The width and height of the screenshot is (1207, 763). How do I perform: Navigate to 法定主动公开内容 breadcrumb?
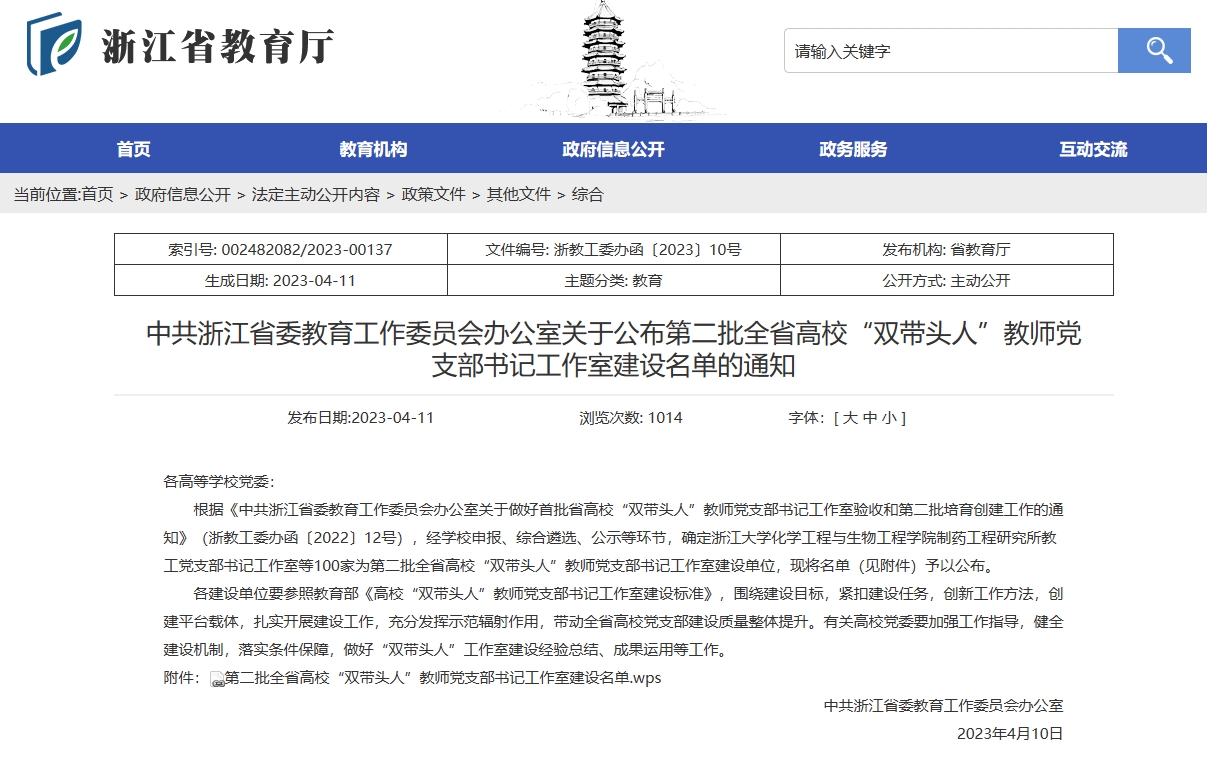(315, 195)
